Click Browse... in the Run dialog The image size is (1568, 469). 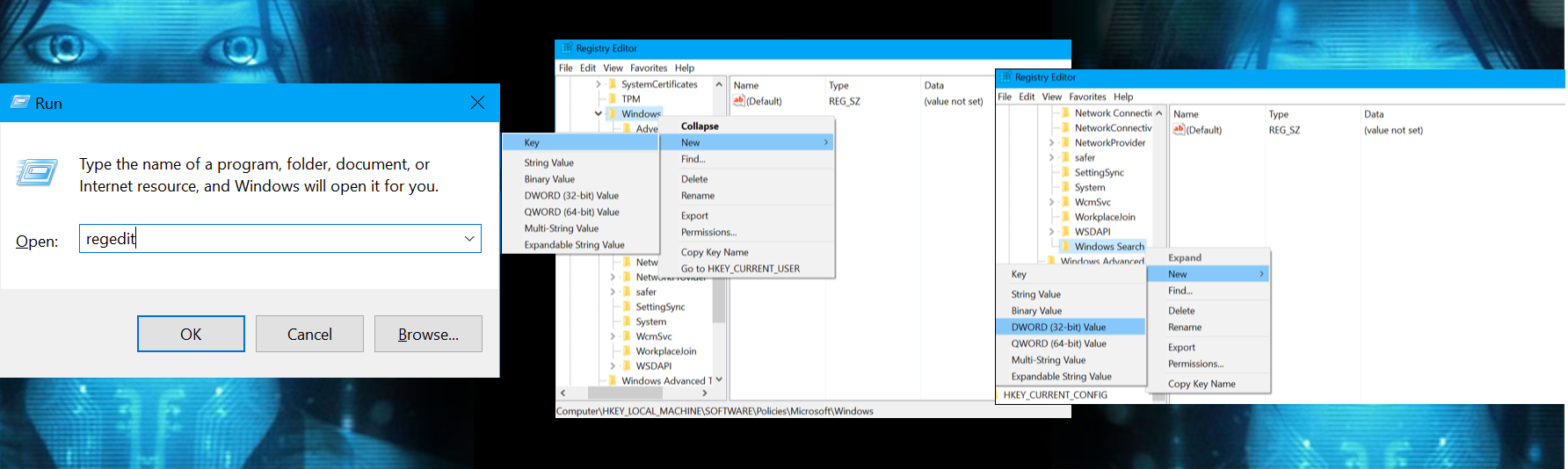(428, 334)
